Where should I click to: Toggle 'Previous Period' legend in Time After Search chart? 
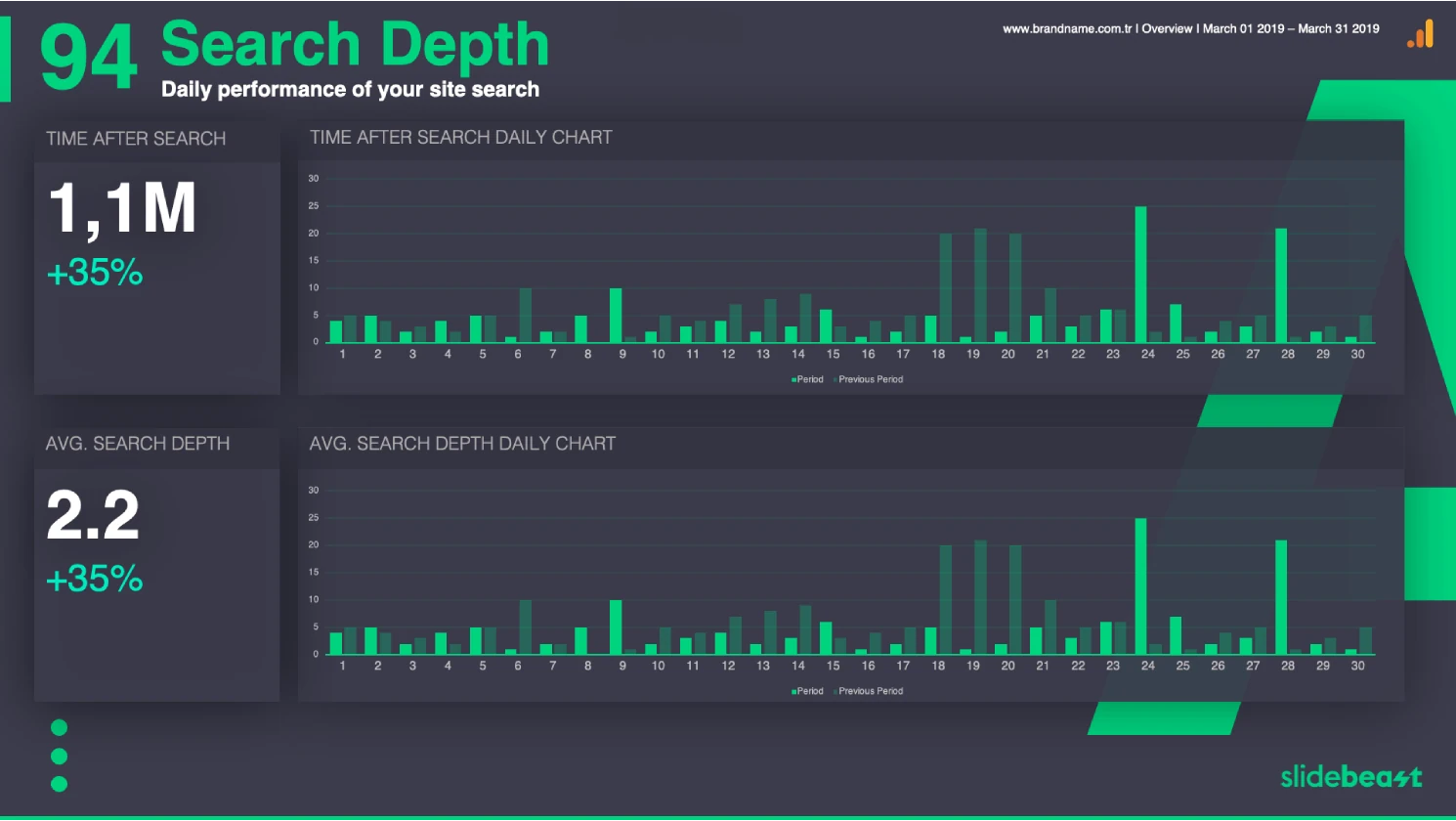point(868,379)
